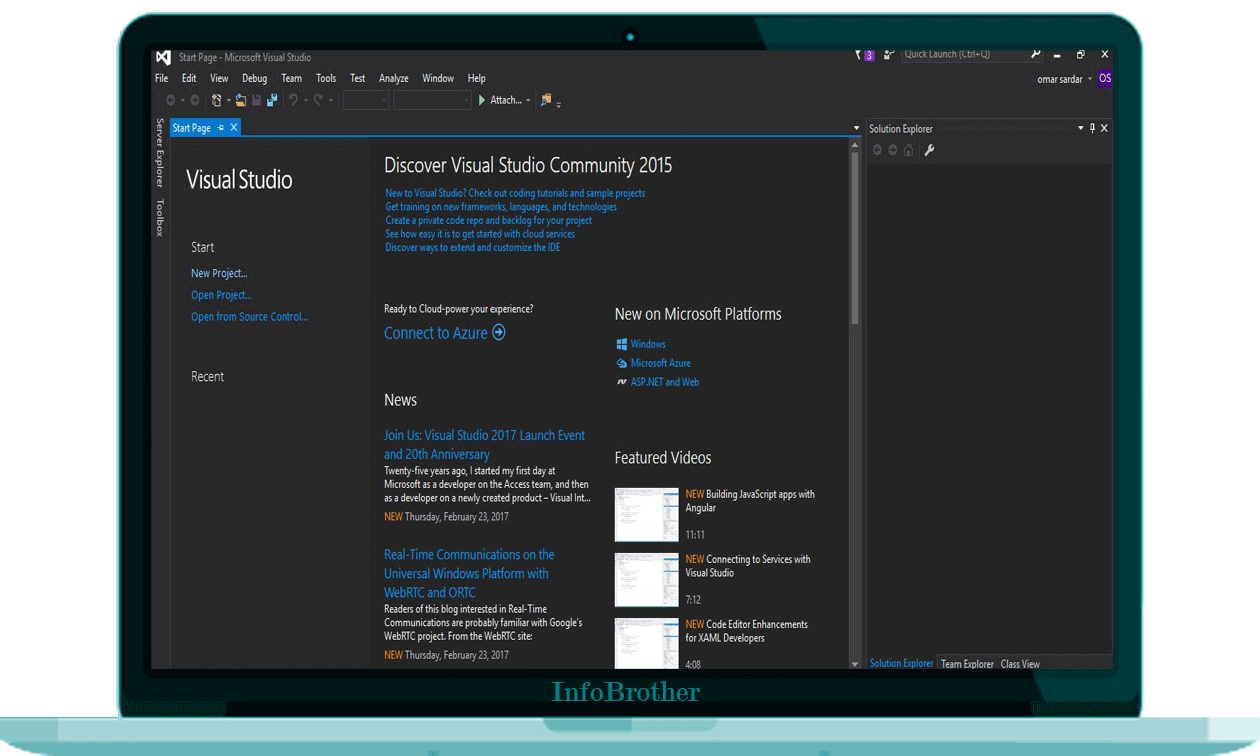The width and height of the screenshot is (1260, 756).
Task: Click the Open File toolbar icon
Action: point(241,100)
